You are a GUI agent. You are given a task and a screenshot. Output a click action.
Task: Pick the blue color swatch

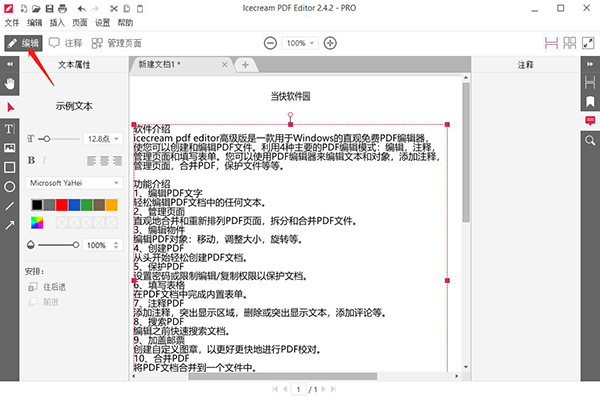point(74,205)
